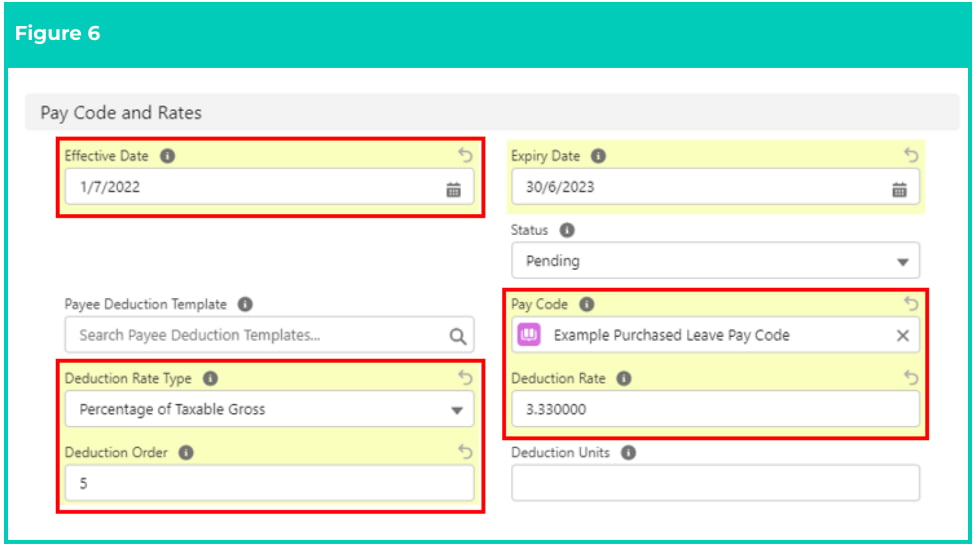Show info tooltip for Status
976x548 pixels.
coord(567,230)
